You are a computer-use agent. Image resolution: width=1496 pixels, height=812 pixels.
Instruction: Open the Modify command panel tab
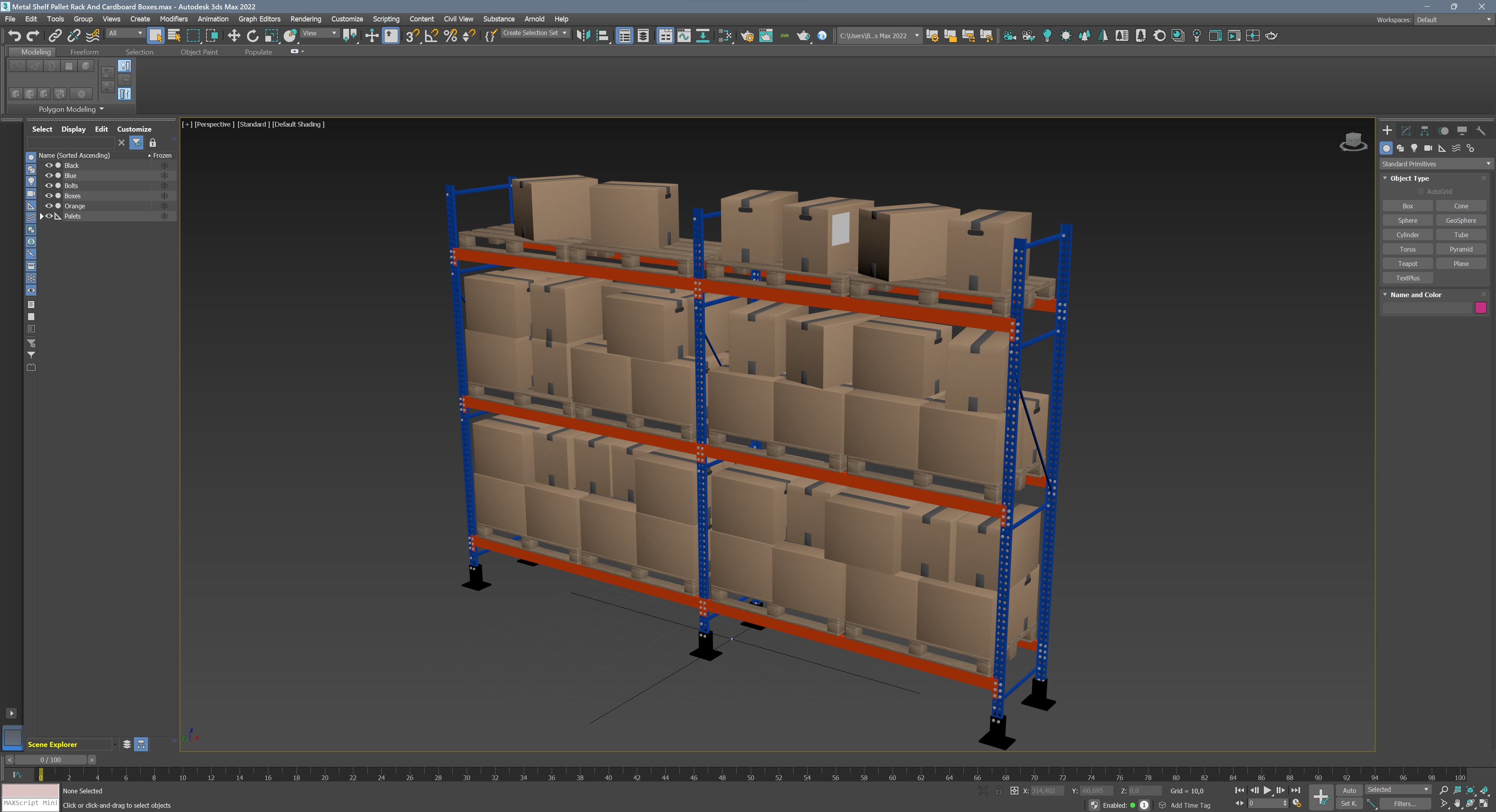1406,130
